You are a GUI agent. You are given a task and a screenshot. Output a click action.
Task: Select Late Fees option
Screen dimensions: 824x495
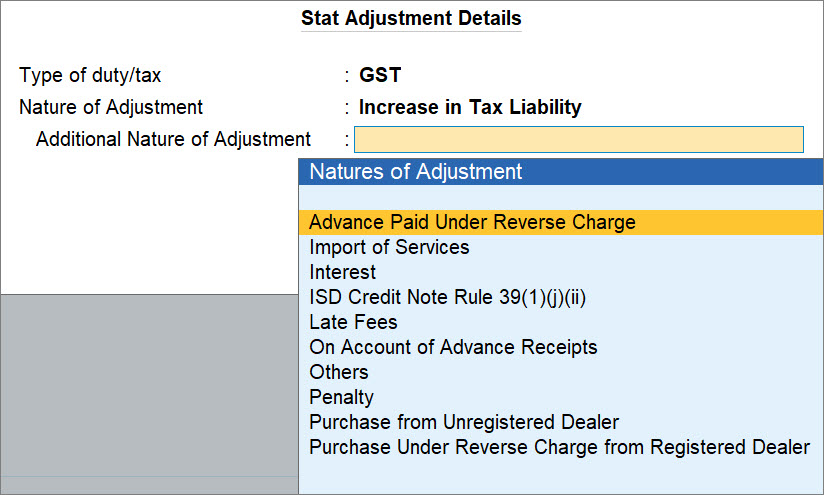tap(561, 322)
